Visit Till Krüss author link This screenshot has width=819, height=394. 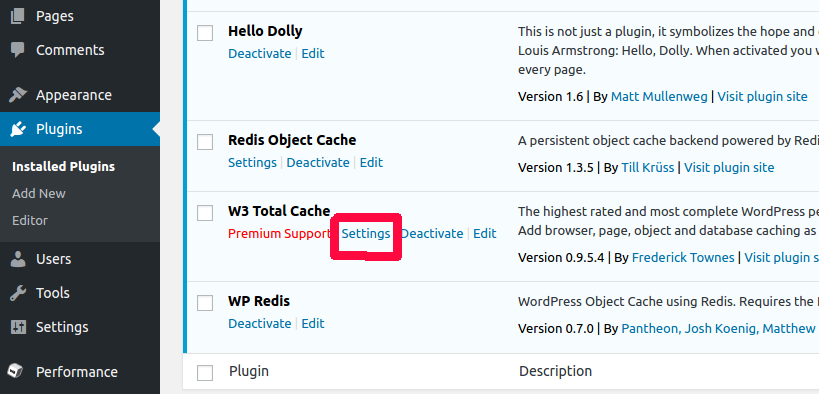[x=648, y=168]
